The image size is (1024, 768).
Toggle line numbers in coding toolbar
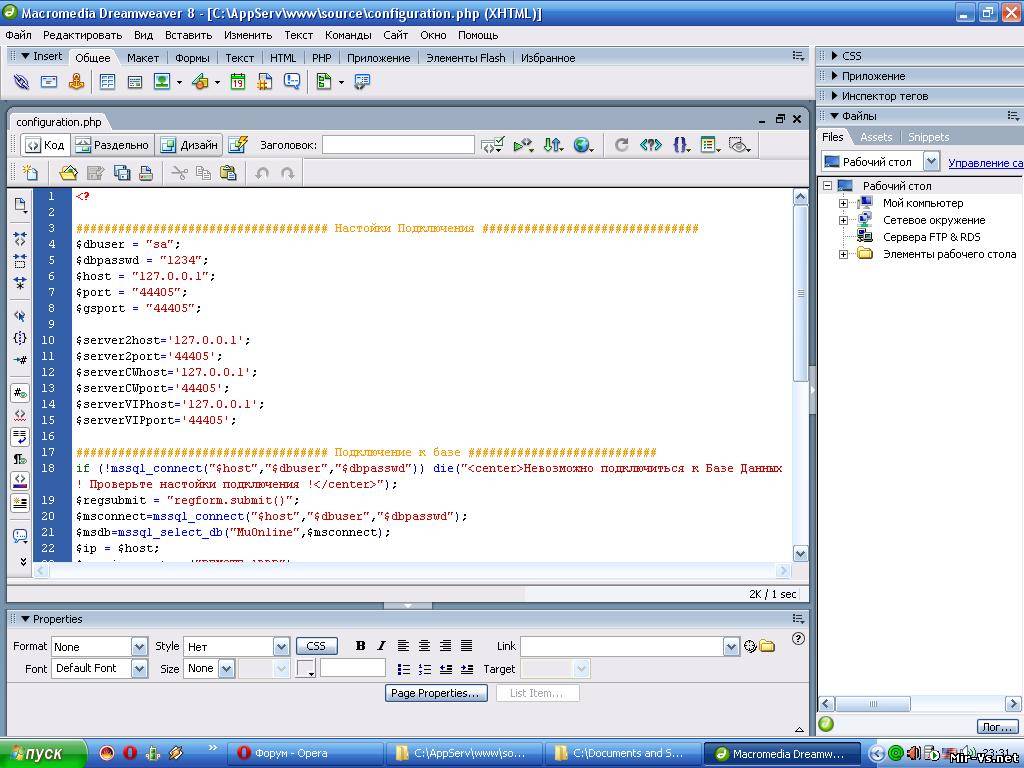point(20,393)
